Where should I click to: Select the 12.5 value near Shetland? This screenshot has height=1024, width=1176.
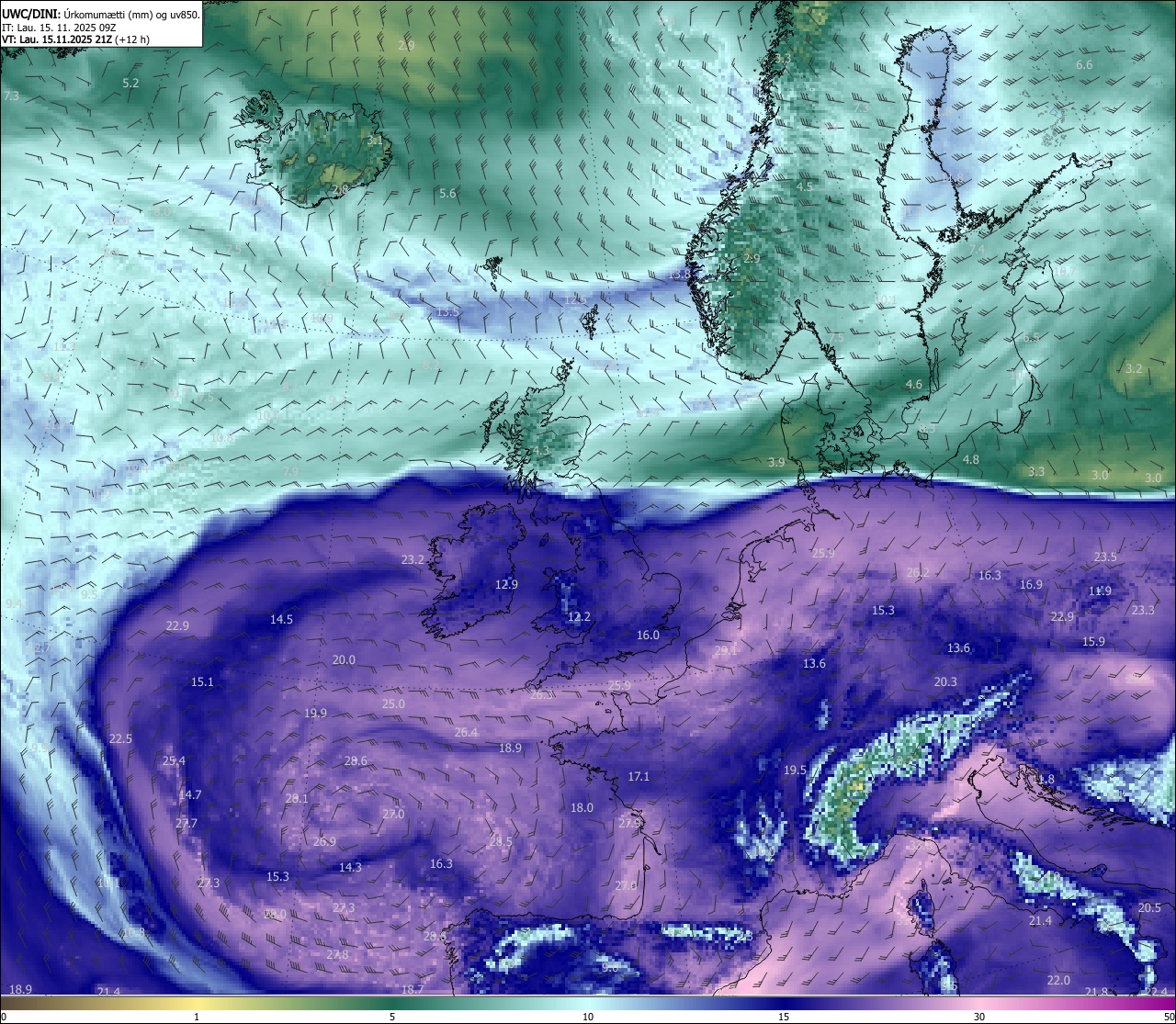click(x=575, y=300)
